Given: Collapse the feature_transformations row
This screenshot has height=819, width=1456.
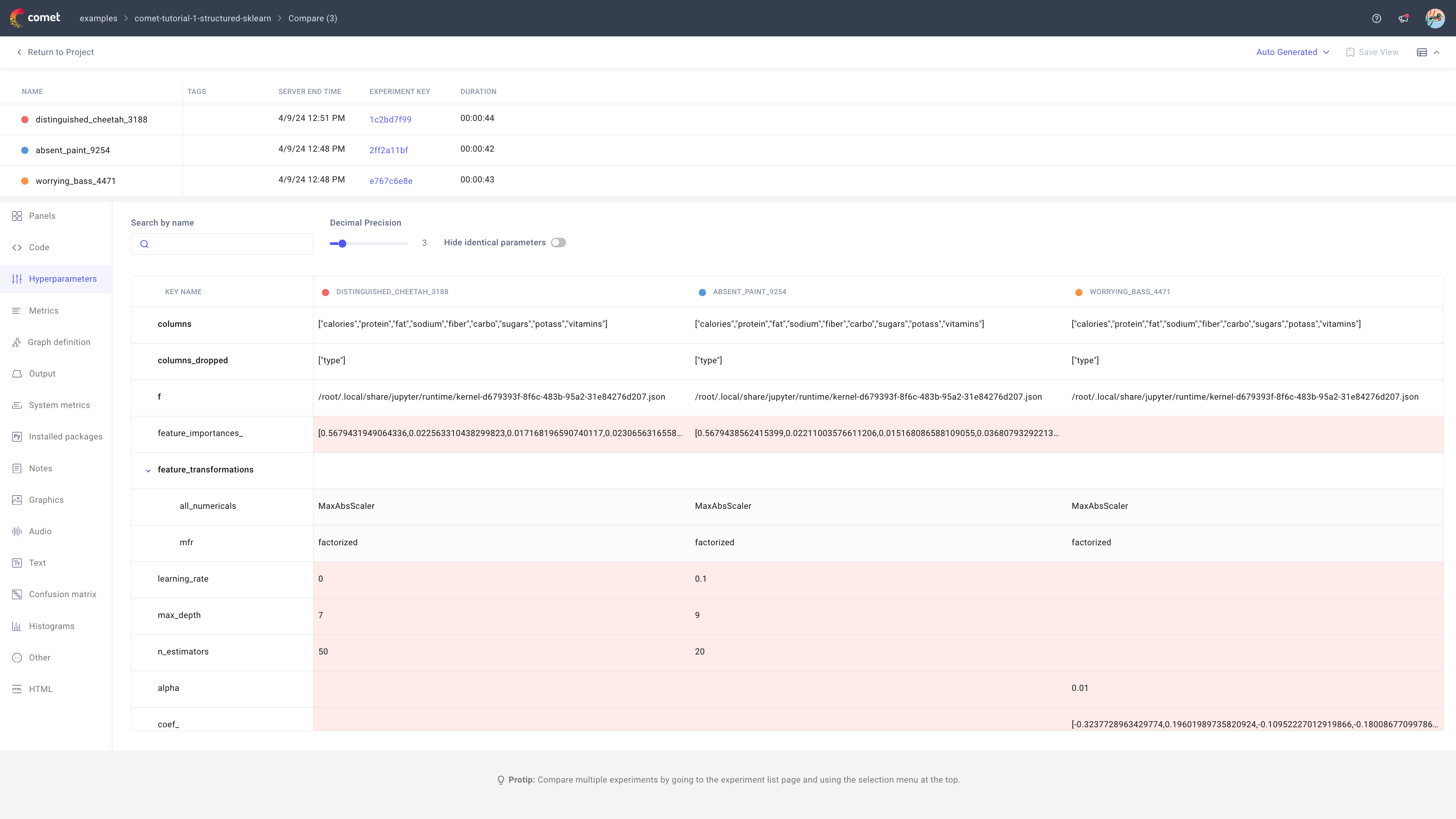Looking at the screenshot, I should coord(148,470).
